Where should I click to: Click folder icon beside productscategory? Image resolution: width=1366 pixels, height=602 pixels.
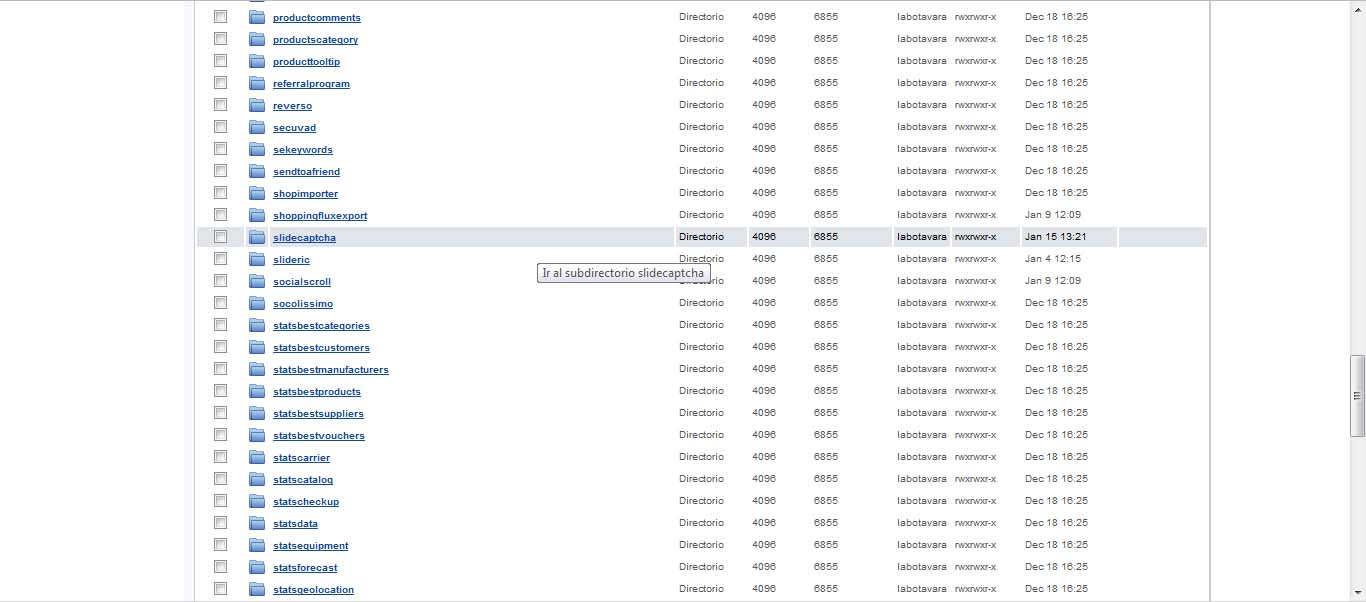[257, 39]
